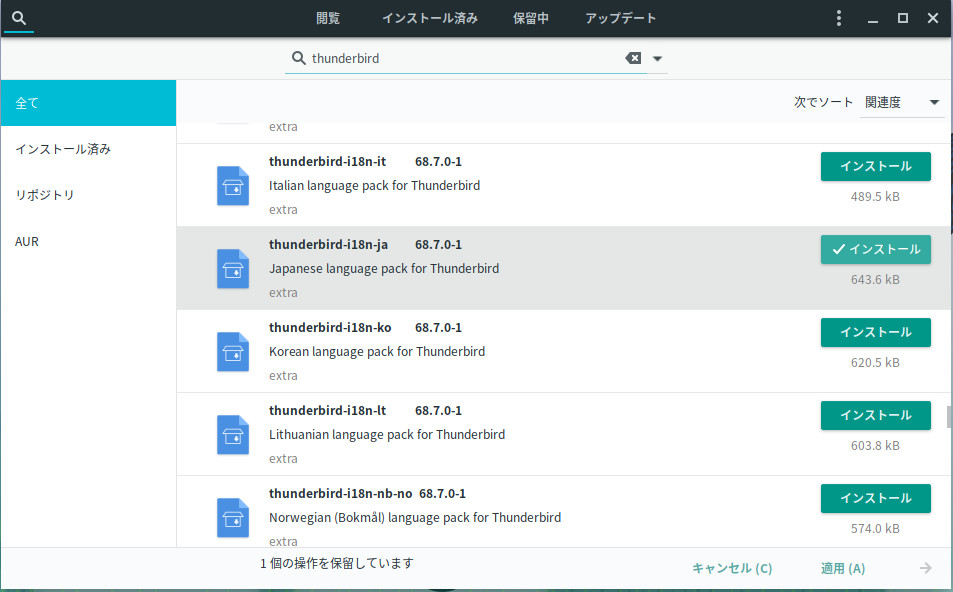Expand the search history dropdown arrow
Screen dimensions: 953x592
click(657, 59)
